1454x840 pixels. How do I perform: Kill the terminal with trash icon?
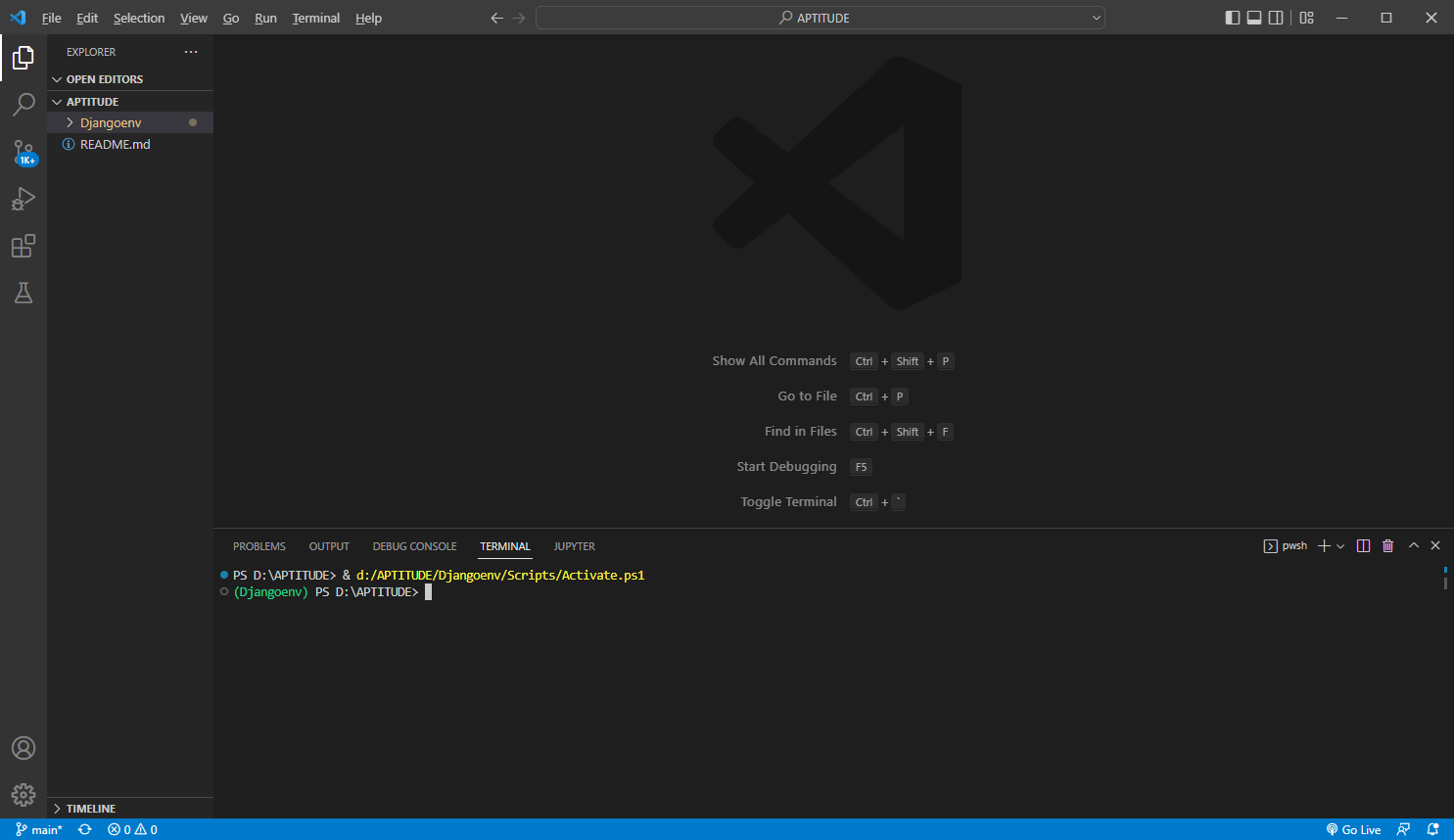tap(1387, 546)
